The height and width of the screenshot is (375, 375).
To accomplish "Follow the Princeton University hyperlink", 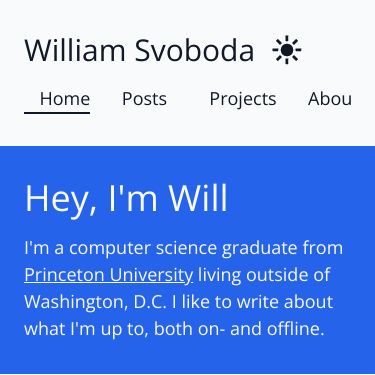I will point(109,276).
